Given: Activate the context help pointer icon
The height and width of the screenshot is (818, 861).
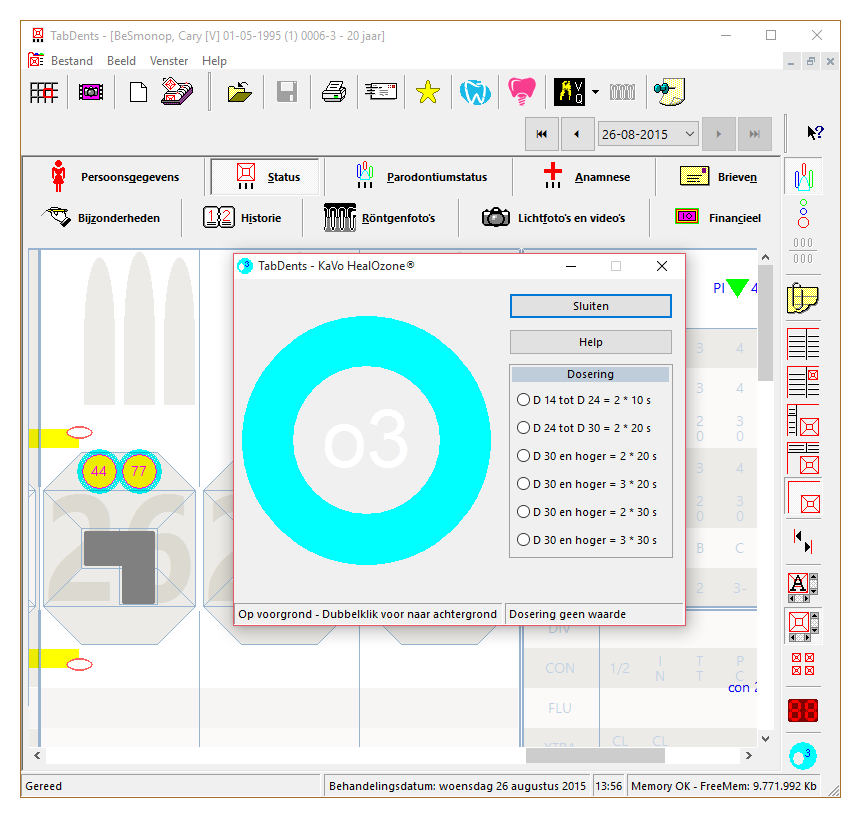Looking at the screenshot, I should point(815,132).
